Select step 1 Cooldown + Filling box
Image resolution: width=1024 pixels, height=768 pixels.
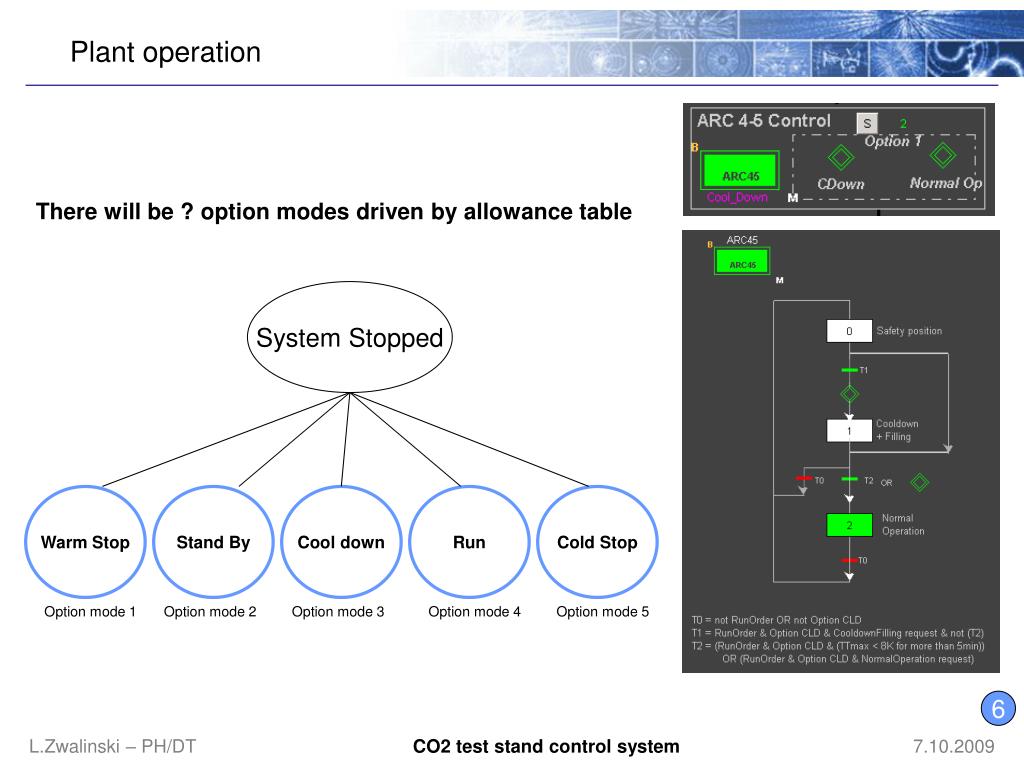[849, 431]
